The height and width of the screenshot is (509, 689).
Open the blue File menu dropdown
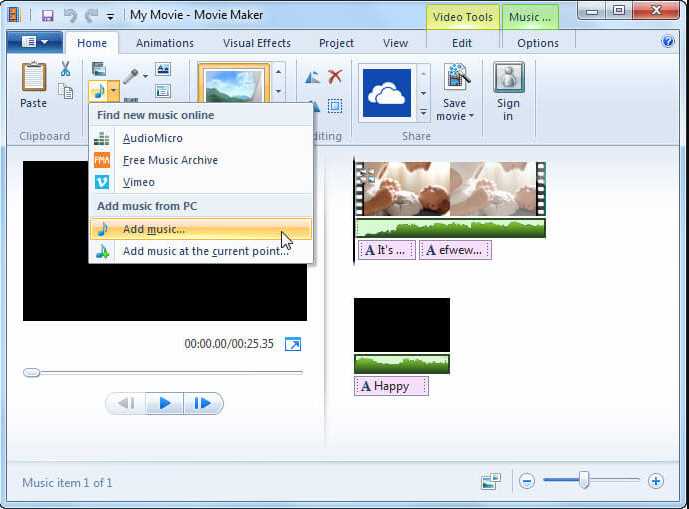(35, 42)
